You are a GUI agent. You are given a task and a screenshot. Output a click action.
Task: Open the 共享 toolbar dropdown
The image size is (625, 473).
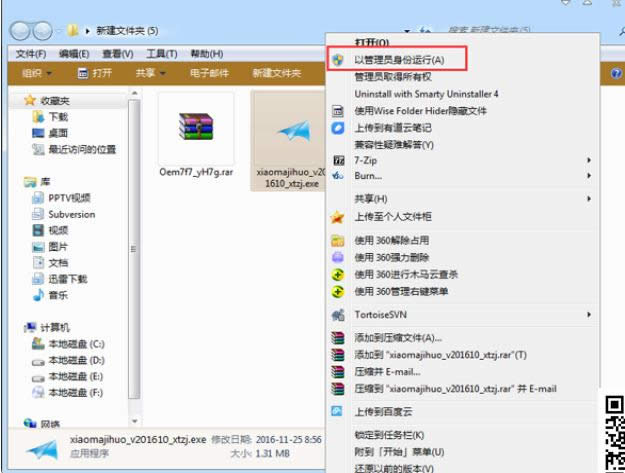(x=149, y=73)
